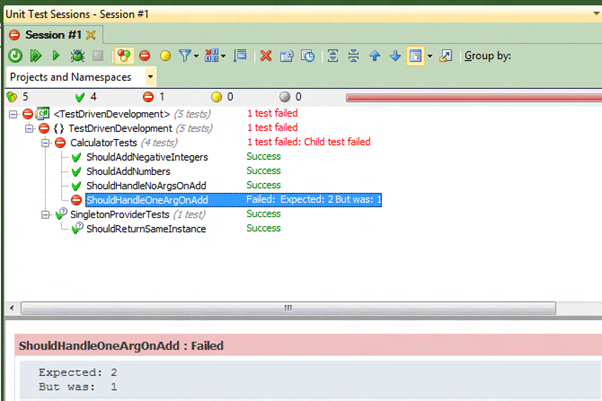Toggle failed tests filter in toolbar
Image resolution: width=602 pixels, height=401 pixels.
click(x=145, y=56)
